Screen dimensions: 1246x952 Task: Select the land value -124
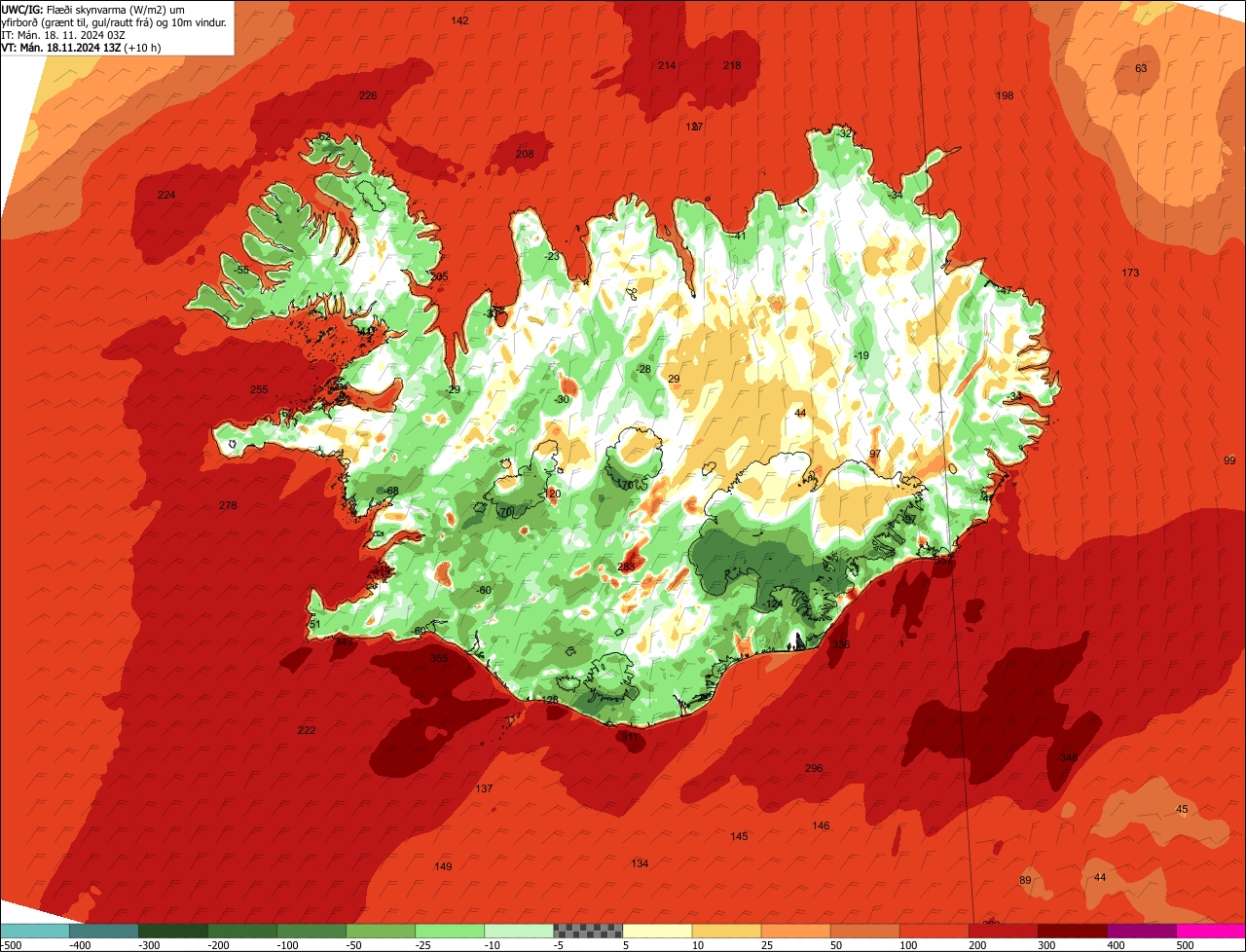(773, 604)
